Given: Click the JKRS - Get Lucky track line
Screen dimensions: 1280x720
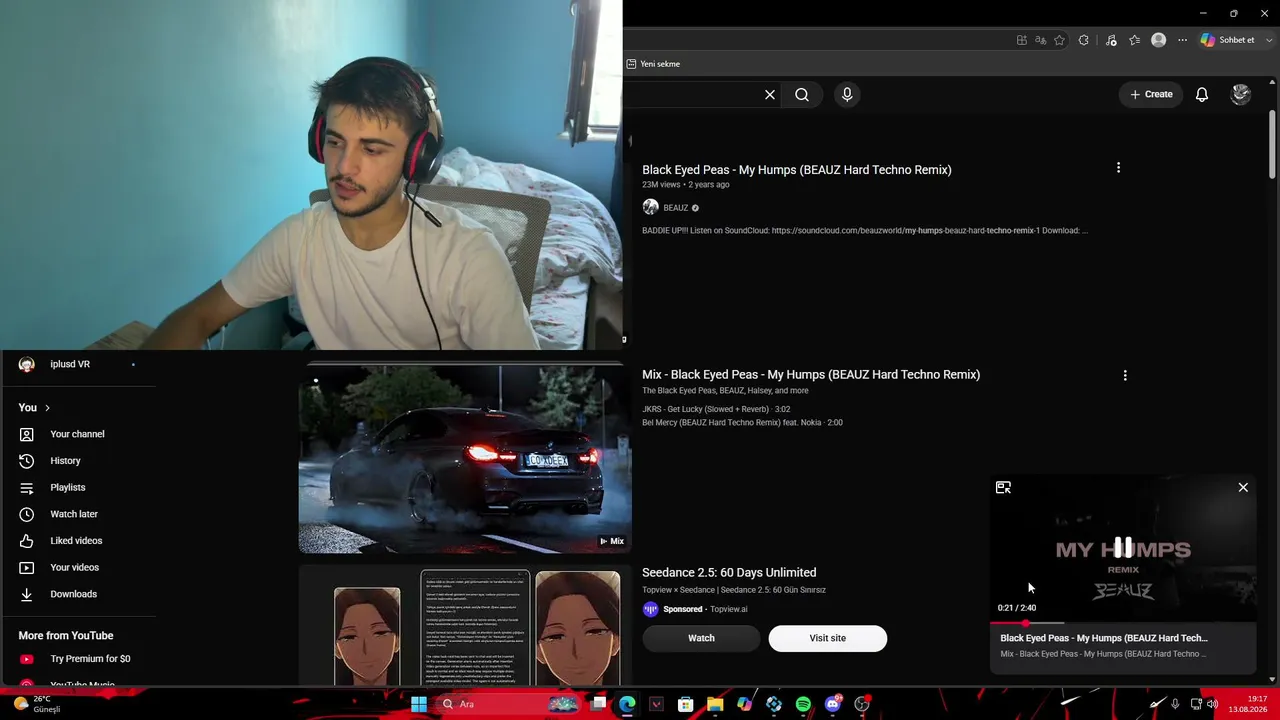Looking at the screenshot, I should coord(716,409).
